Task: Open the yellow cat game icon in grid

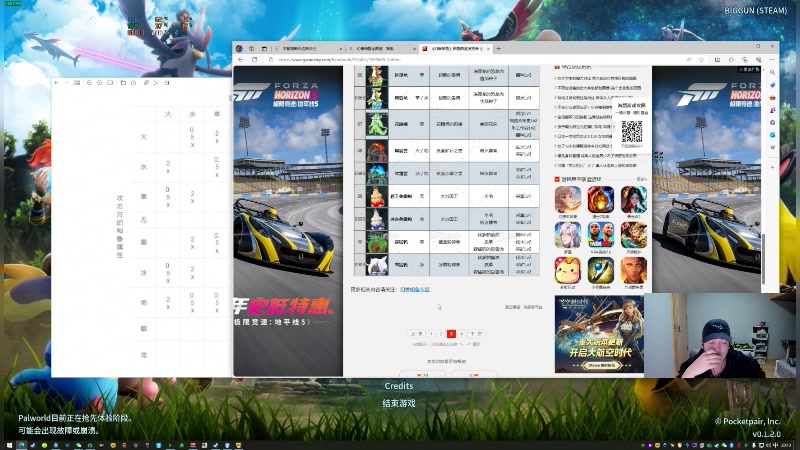Action: [567, 270]
